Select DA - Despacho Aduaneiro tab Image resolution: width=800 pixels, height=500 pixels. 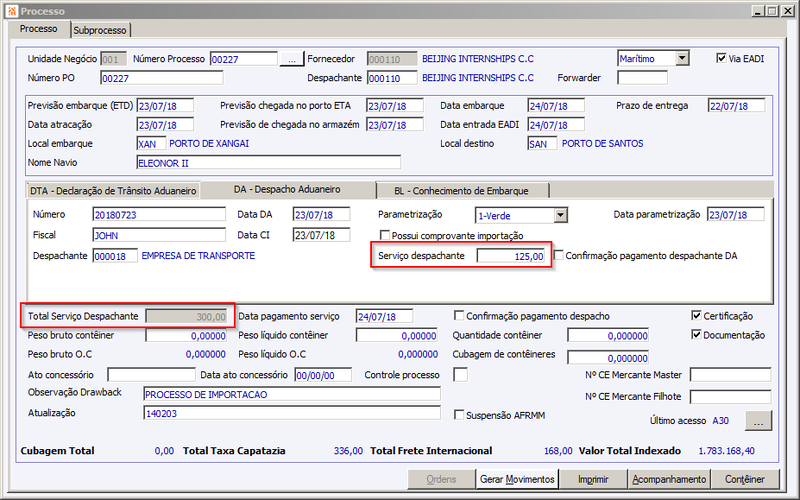[287, 189]
